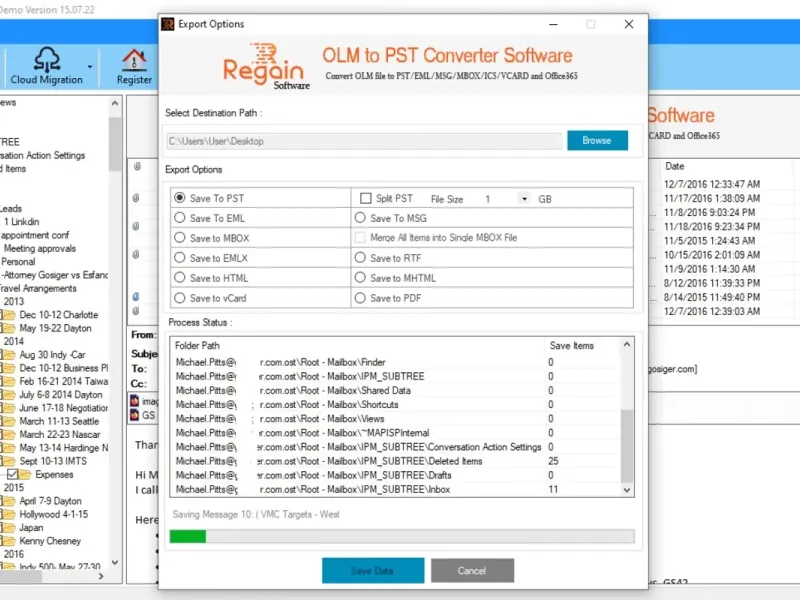
Task: Select the March 22-23 Nascar folder
Action: 60,435
